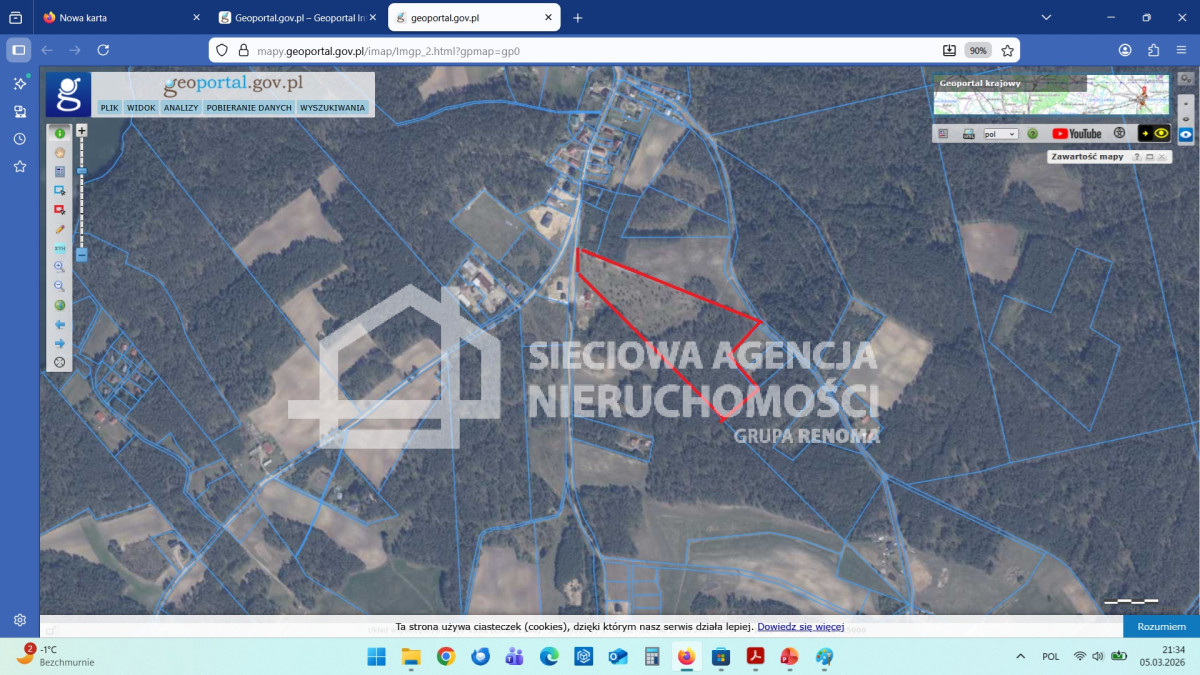Expand the WYSZUKIWANIA menu
The width and height of the screenshot is (1200, 675).
(333, 107)
